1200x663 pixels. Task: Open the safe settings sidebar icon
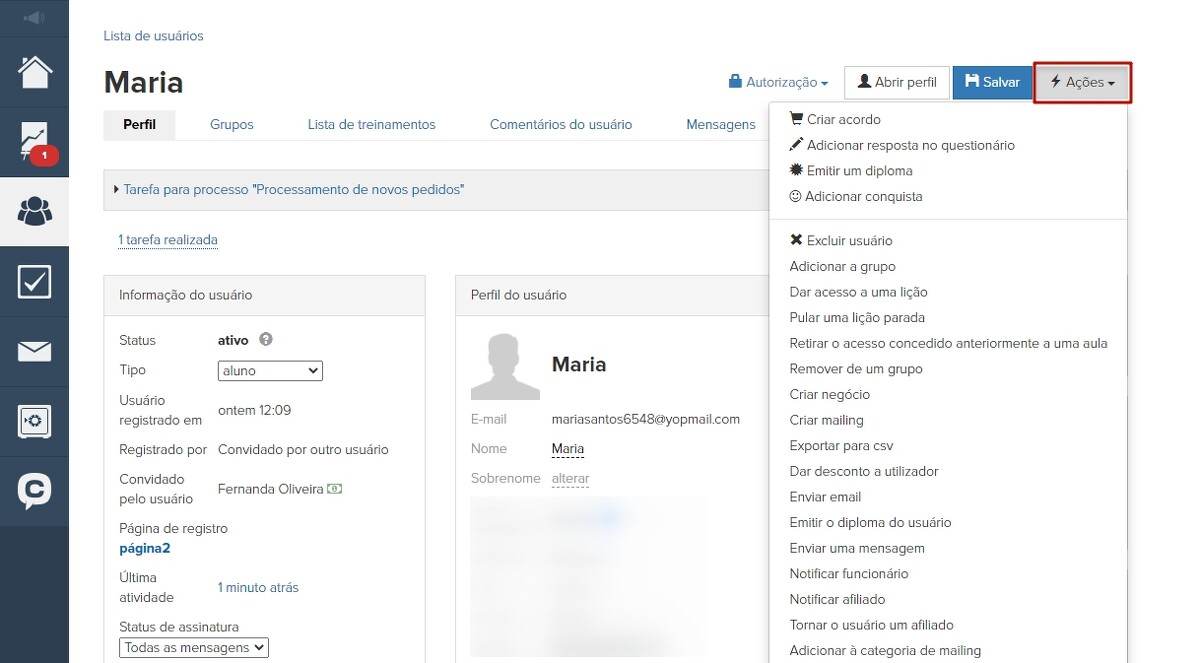point(34,421)
